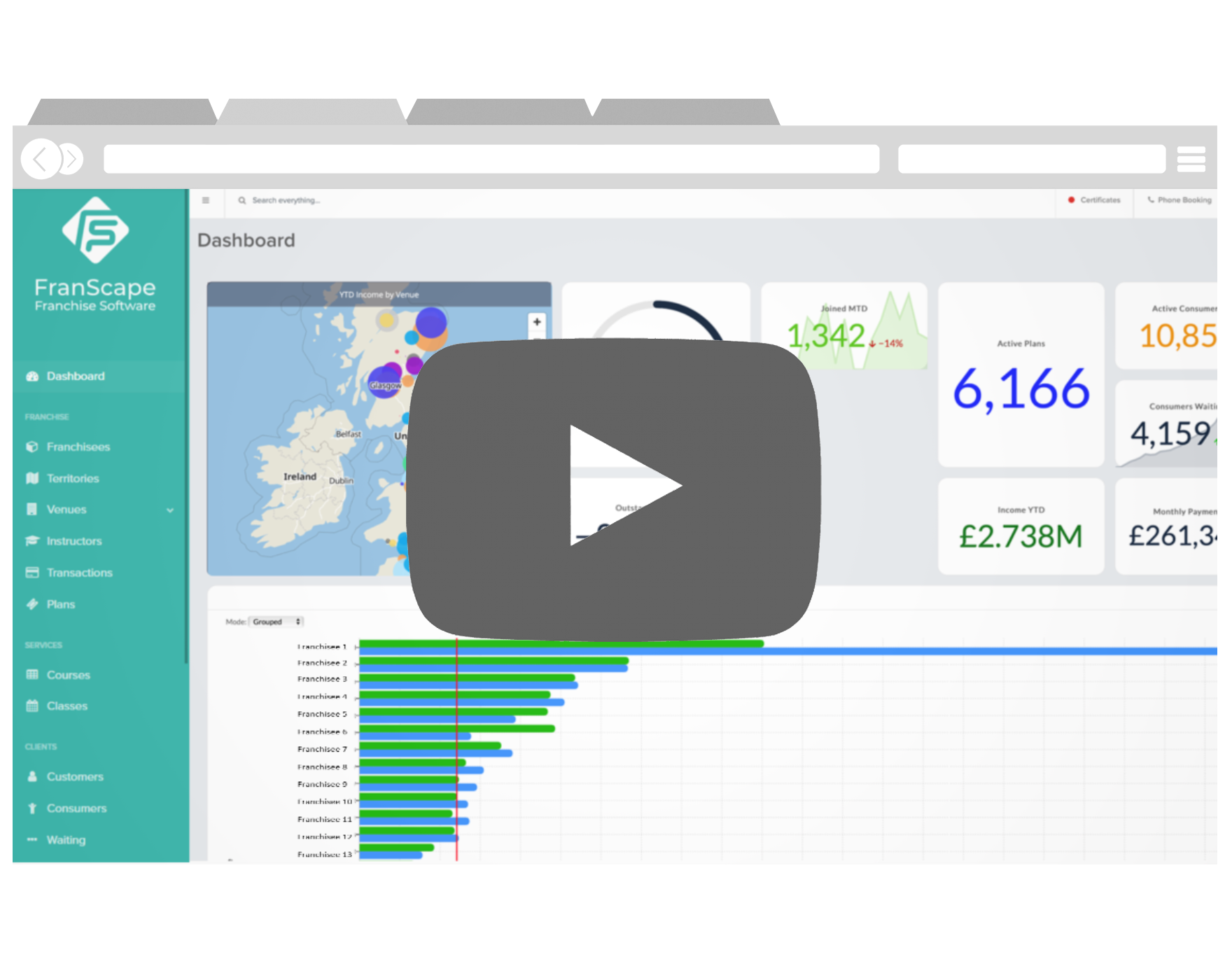Click the browser back arrow button
1225x980 pixels.
pos(41,160)
